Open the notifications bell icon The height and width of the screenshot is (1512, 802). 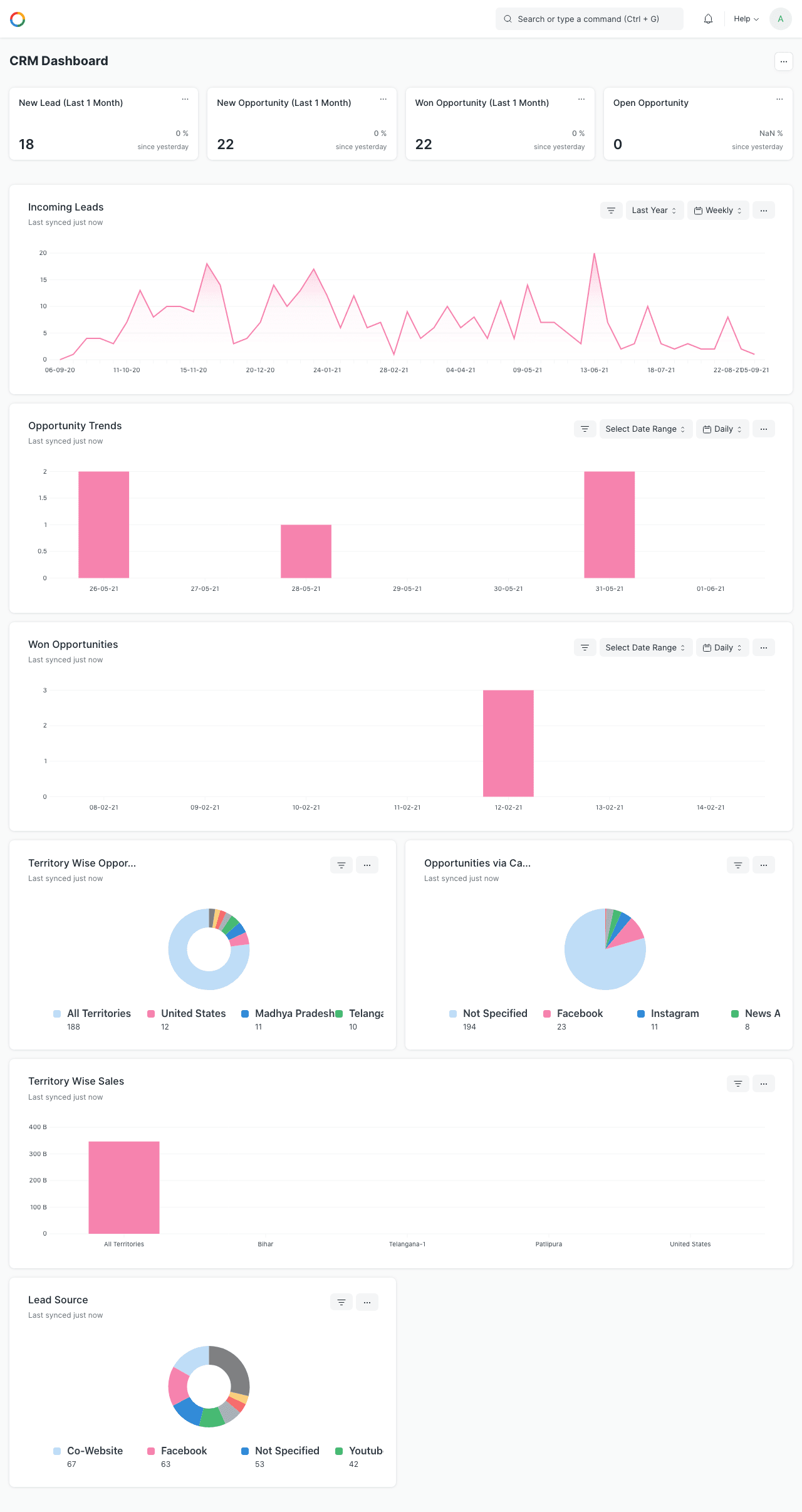[x=708, y=19]
